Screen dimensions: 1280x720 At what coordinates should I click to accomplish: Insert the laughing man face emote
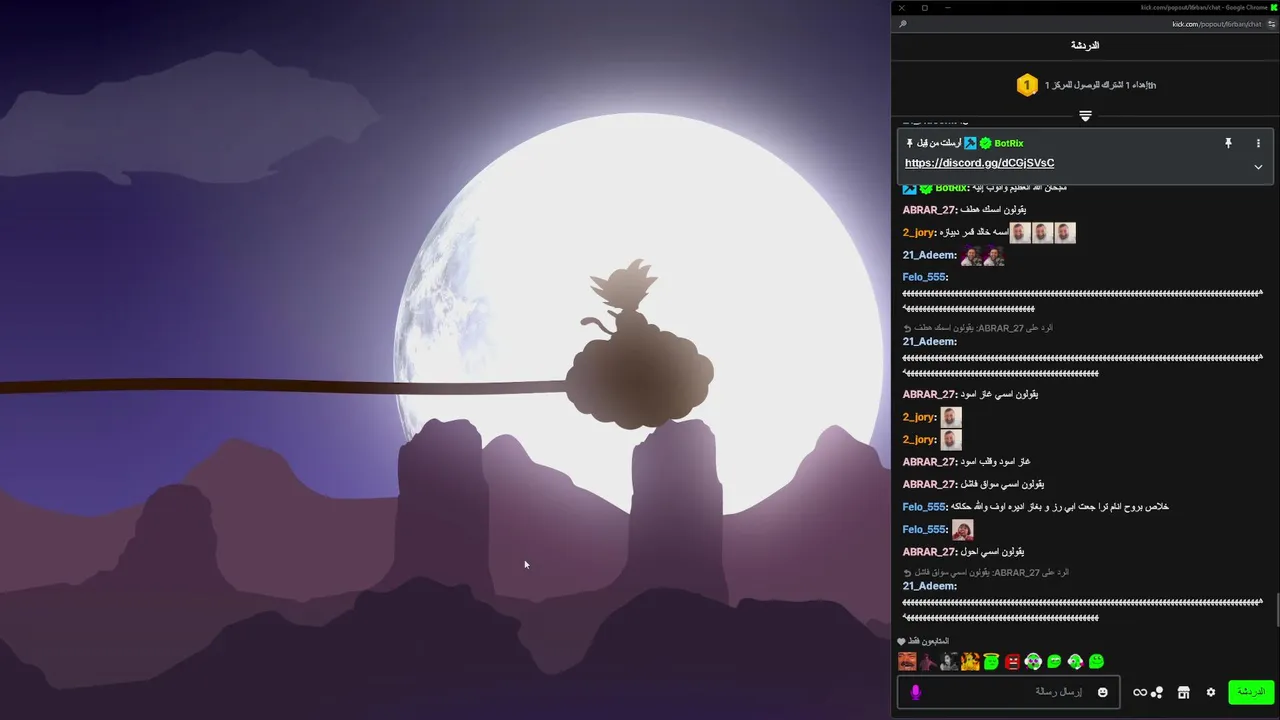point(907,661)
